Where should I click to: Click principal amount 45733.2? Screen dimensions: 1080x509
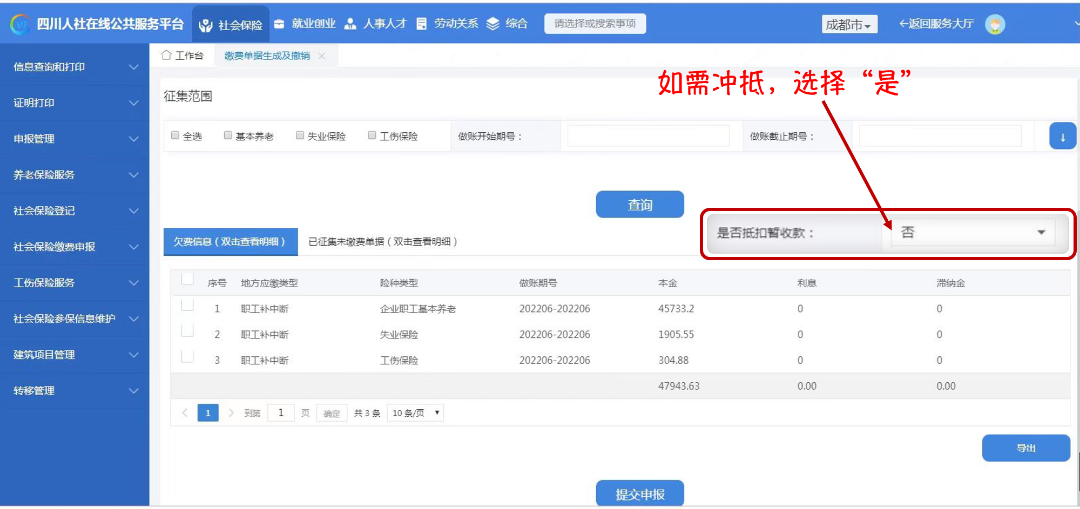point(676,309)
